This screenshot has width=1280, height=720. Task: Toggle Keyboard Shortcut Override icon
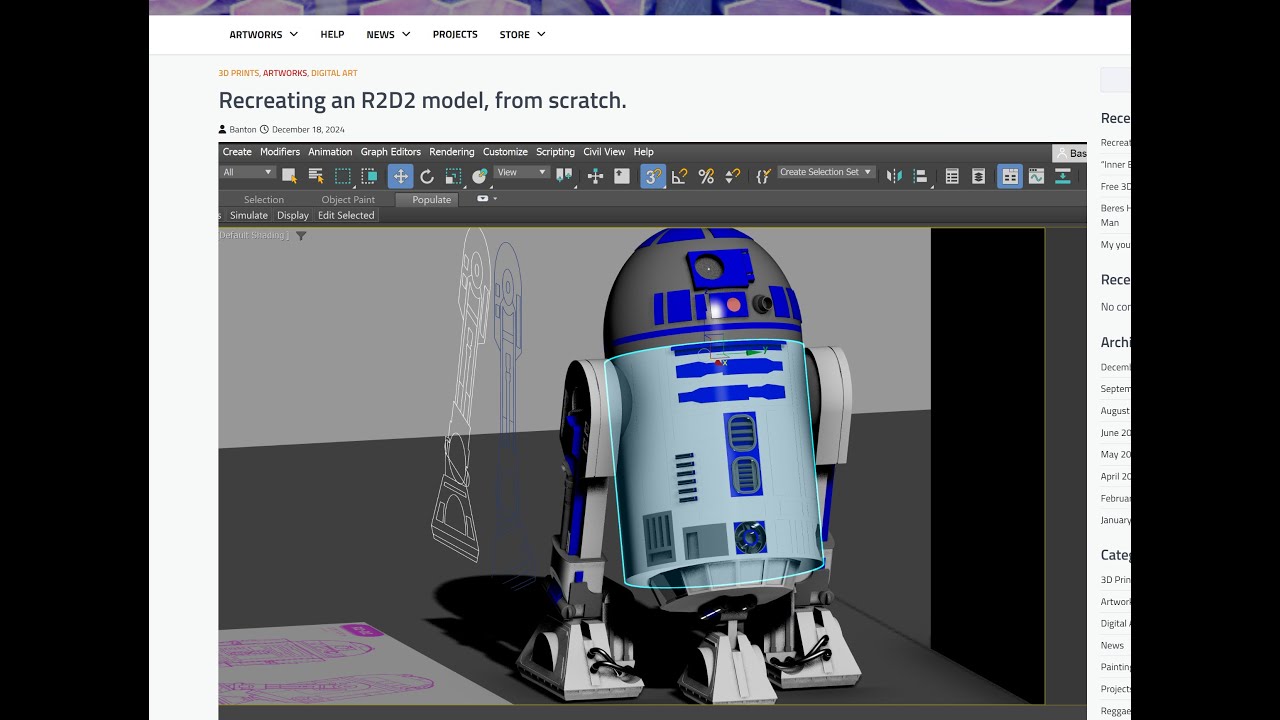point(622,176)
